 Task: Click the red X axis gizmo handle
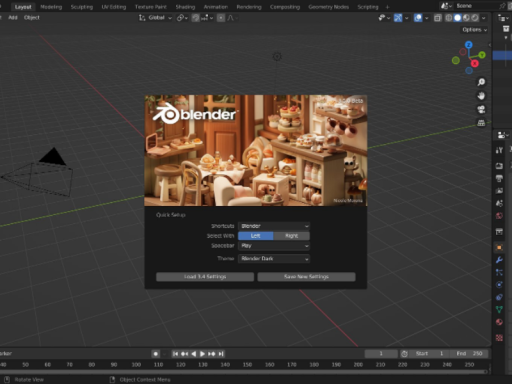[475, 63]
